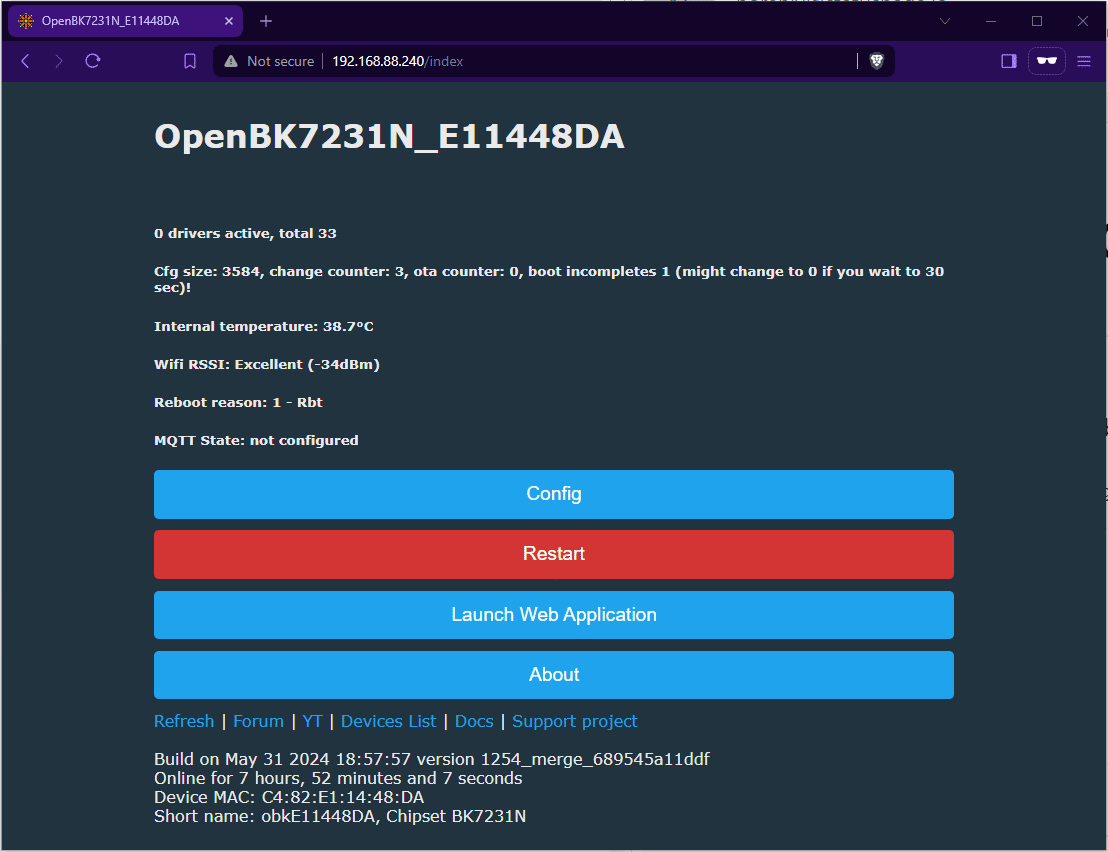The image size is (1108, 852).
Task: Go back with the browser back arrow
Action: pos(25,61)
